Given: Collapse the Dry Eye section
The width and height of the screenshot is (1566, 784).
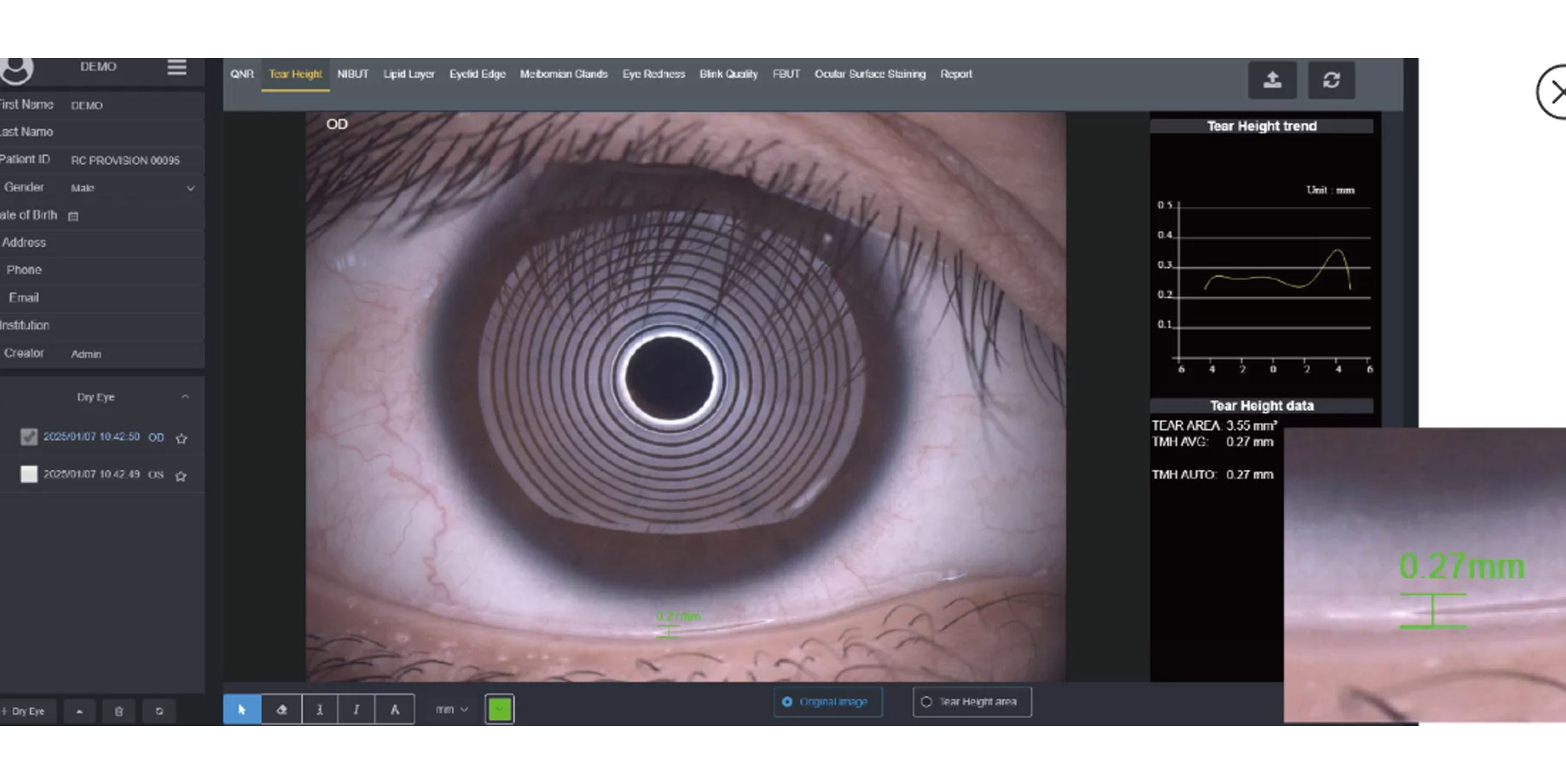Looking at the screenshot, I should [x=185, y=397].
